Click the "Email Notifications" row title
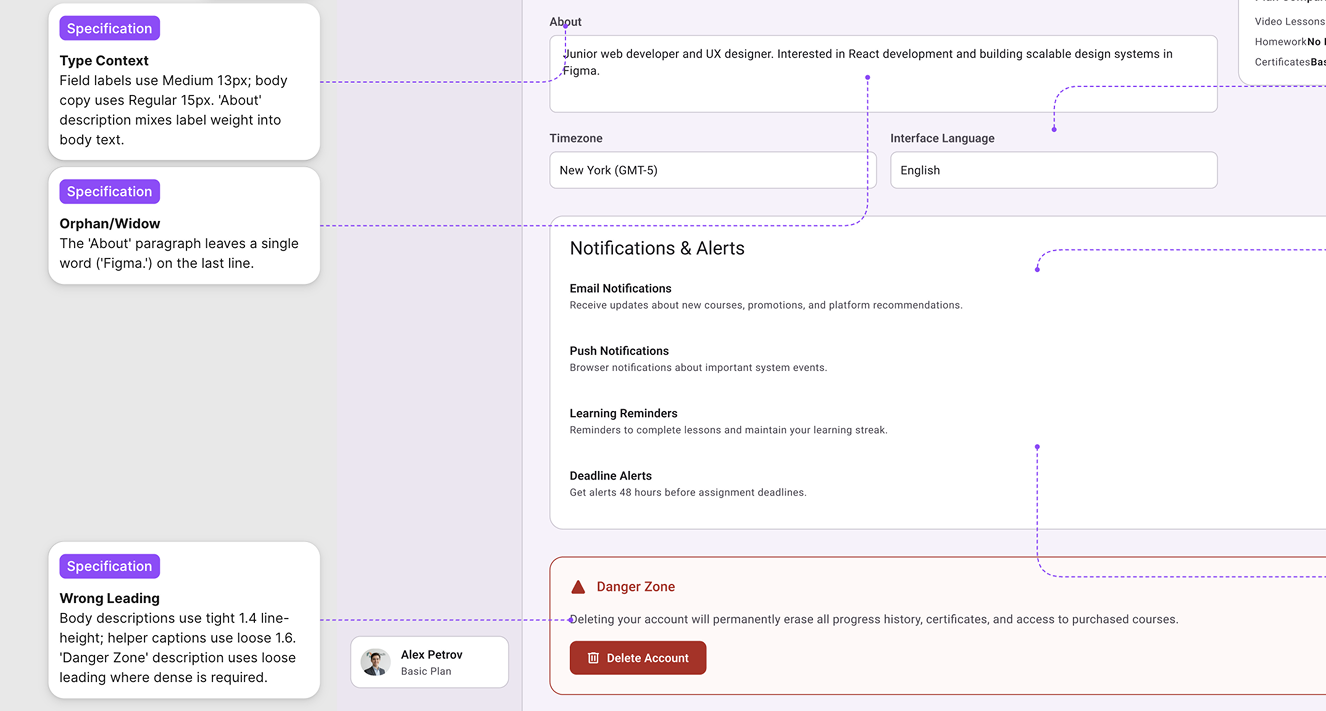Screen dimensions: 1326x711 (x=621, y=288)
